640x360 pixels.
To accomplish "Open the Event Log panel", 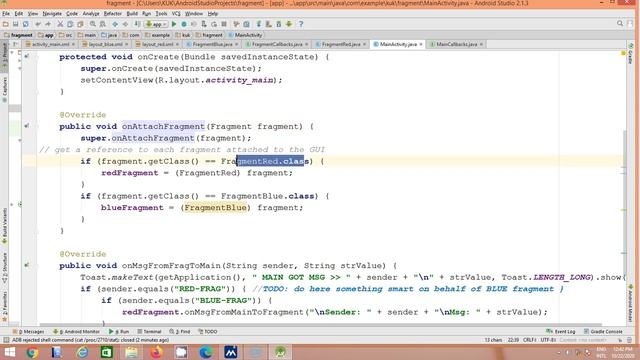I will pyautogui.click(x=561, y=331).
